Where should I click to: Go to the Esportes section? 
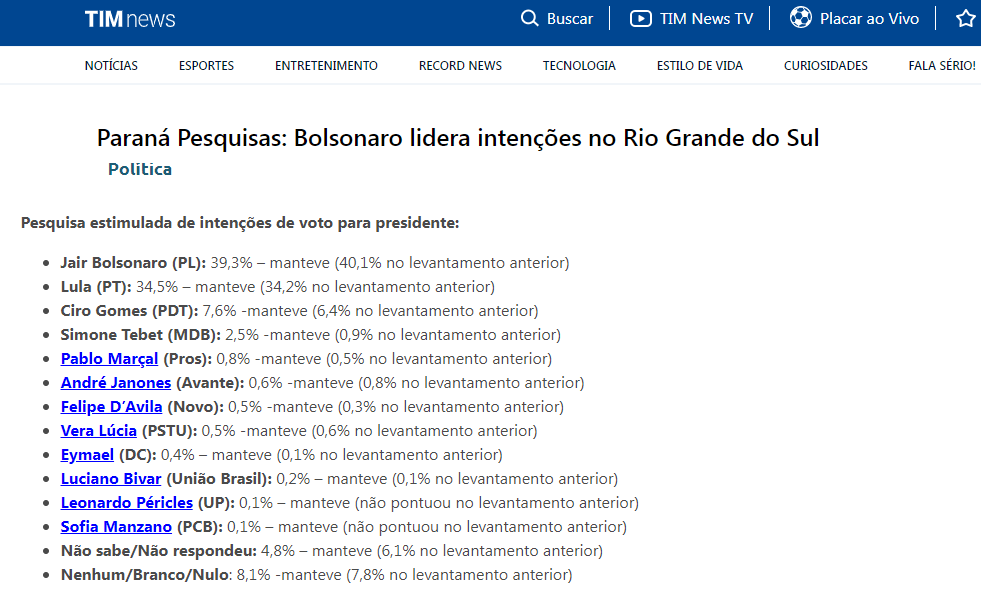pyautogui.click(x=206, y=66)
